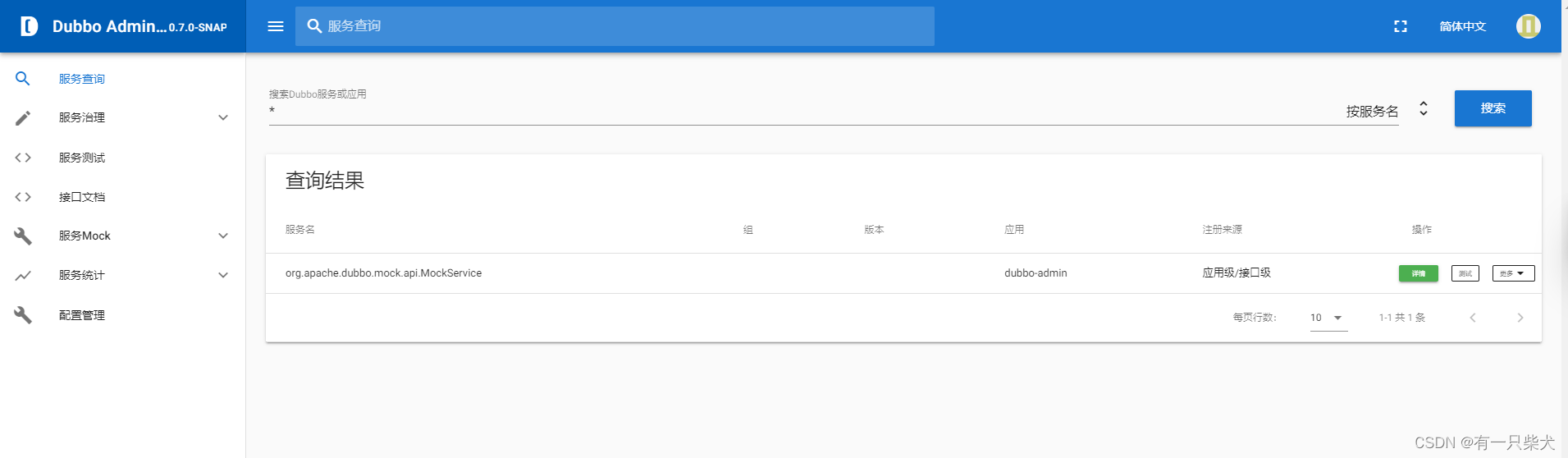Screen dimensions: 1568x458
Task: Expand the 服务治理 chevron
Action: point(223,118)
